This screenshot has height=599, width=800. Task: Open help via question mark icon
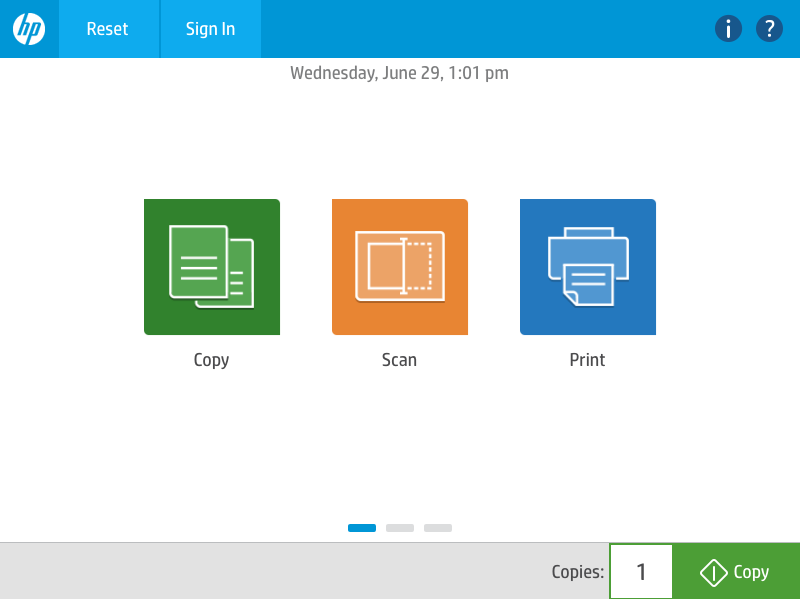tap(769, 29)
